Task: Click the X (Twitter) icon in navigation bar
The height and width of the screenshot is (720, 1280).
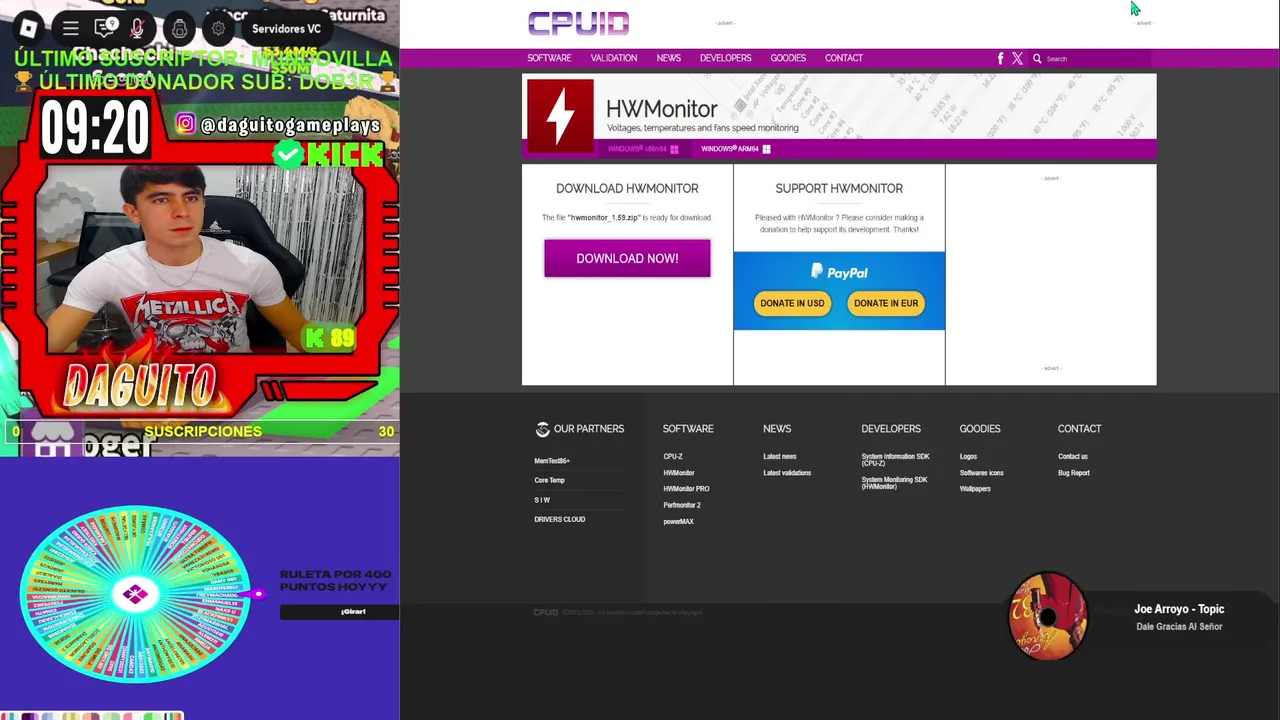Action: click(x=1017, y=58)
